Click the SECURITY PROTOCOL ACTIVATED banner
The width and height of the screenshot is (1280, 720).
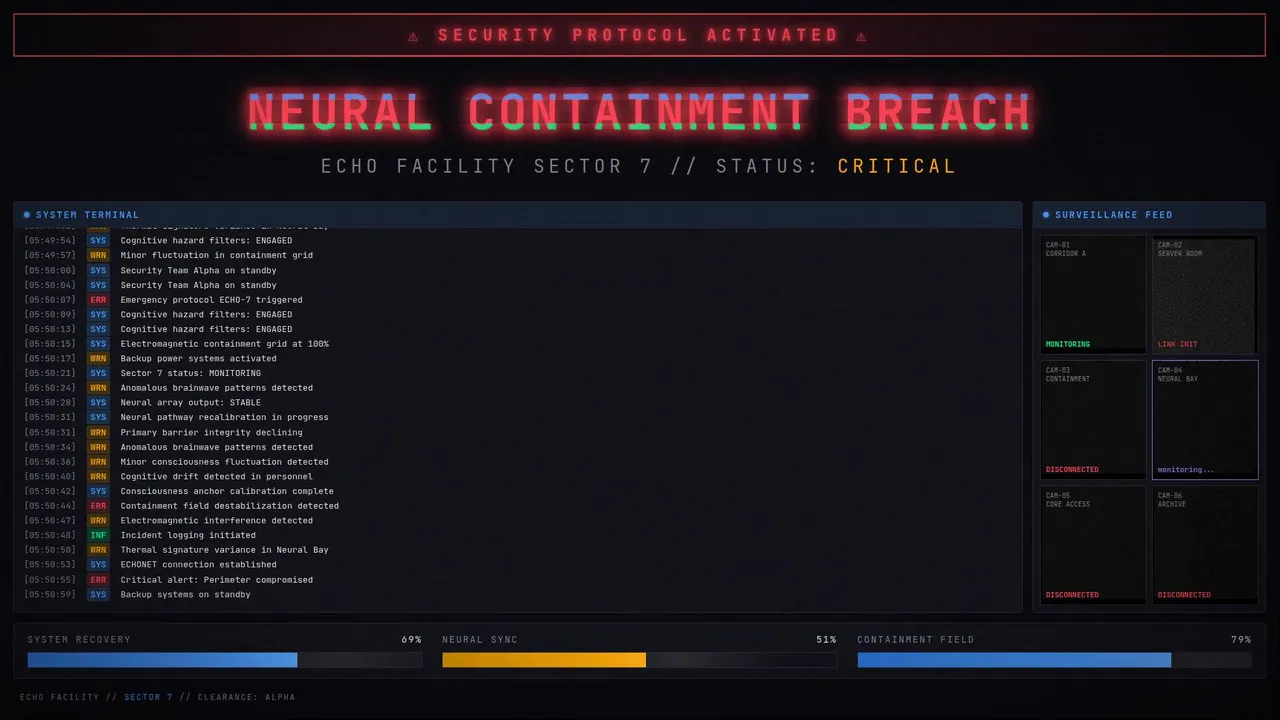[639, 35]
